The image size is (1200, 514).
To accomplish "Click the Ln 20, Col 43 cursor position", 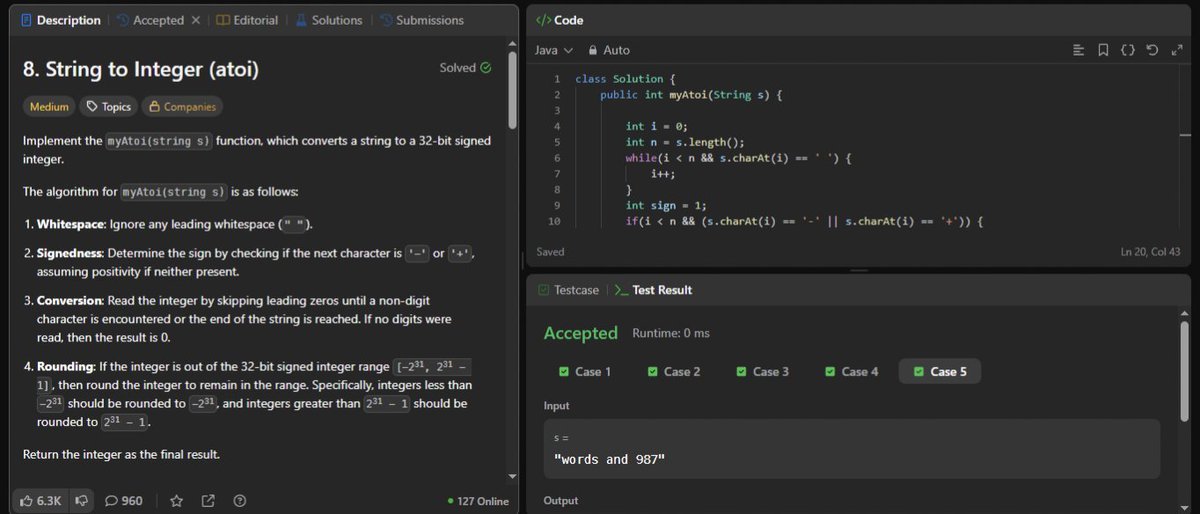I will 1152,252.
